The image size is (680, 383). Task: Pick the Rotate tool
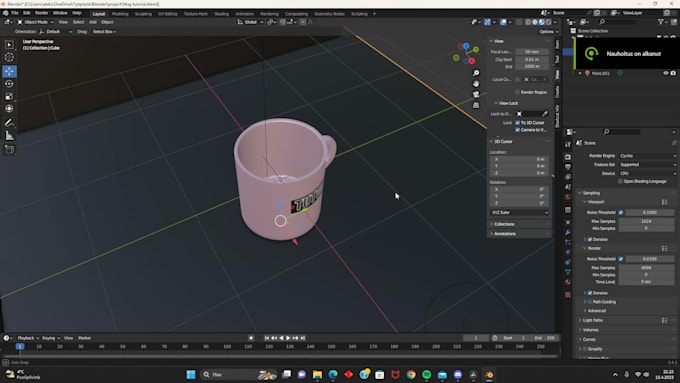9,84
